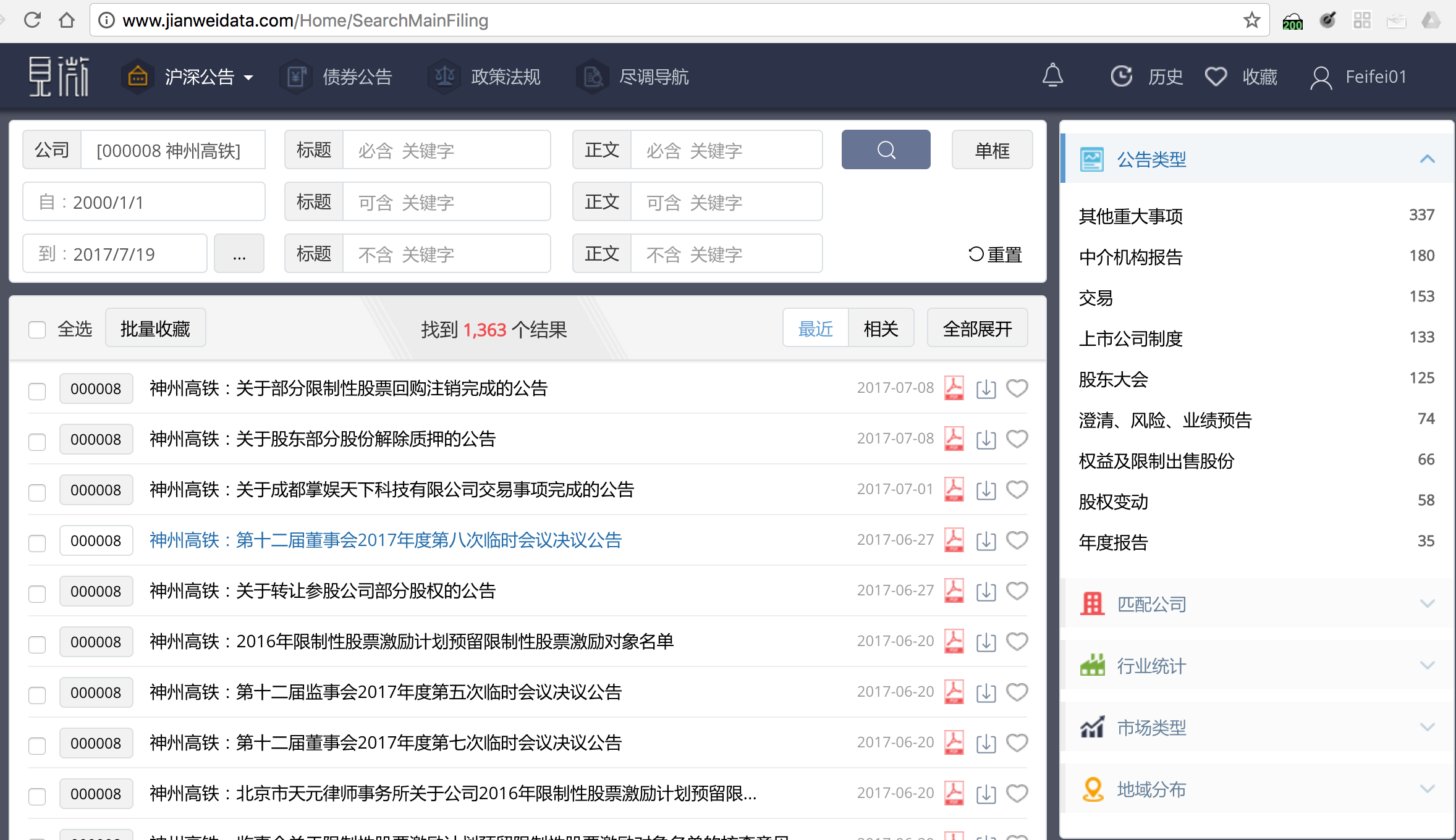Click the 批量收藏 button
The height and width of the screenshot is (840, 1456).
155,329
